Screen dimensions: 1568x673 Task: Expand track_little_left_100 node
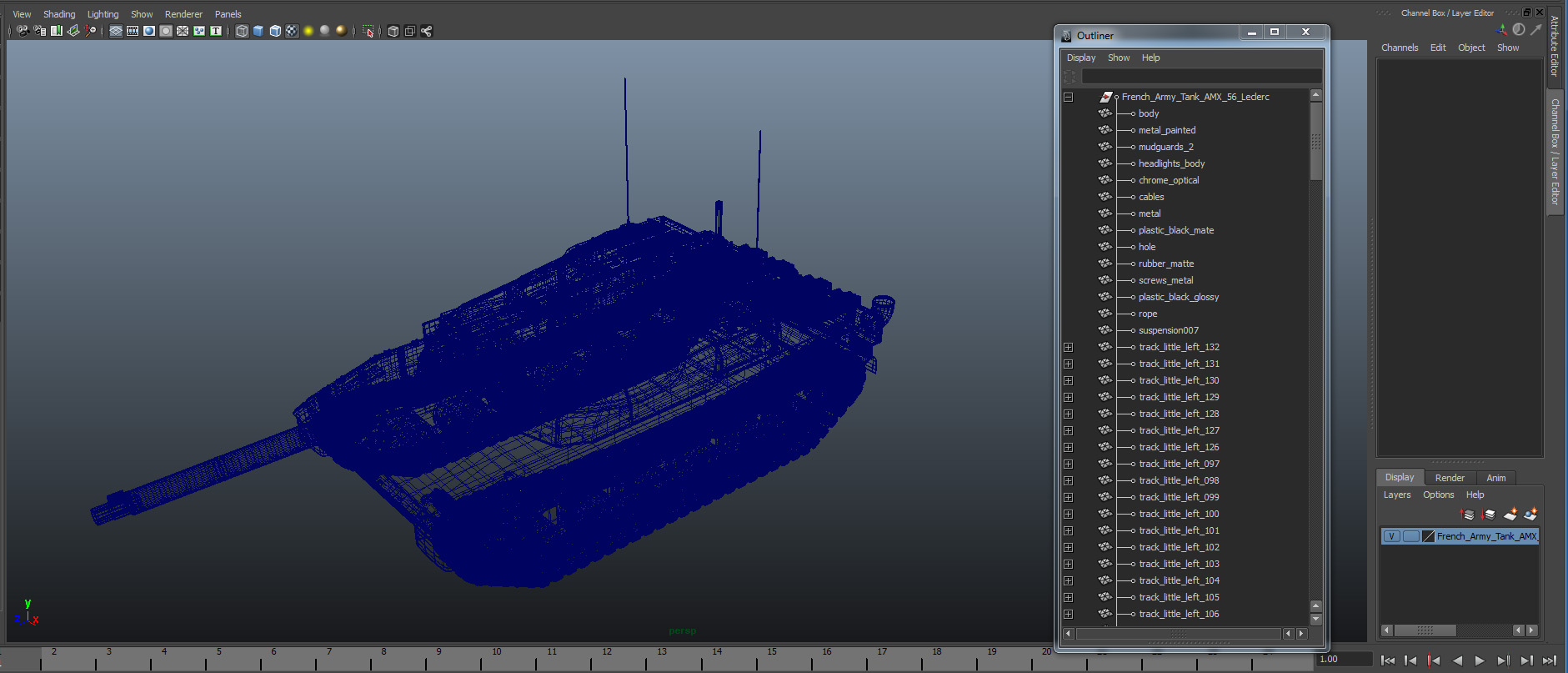1068,514
